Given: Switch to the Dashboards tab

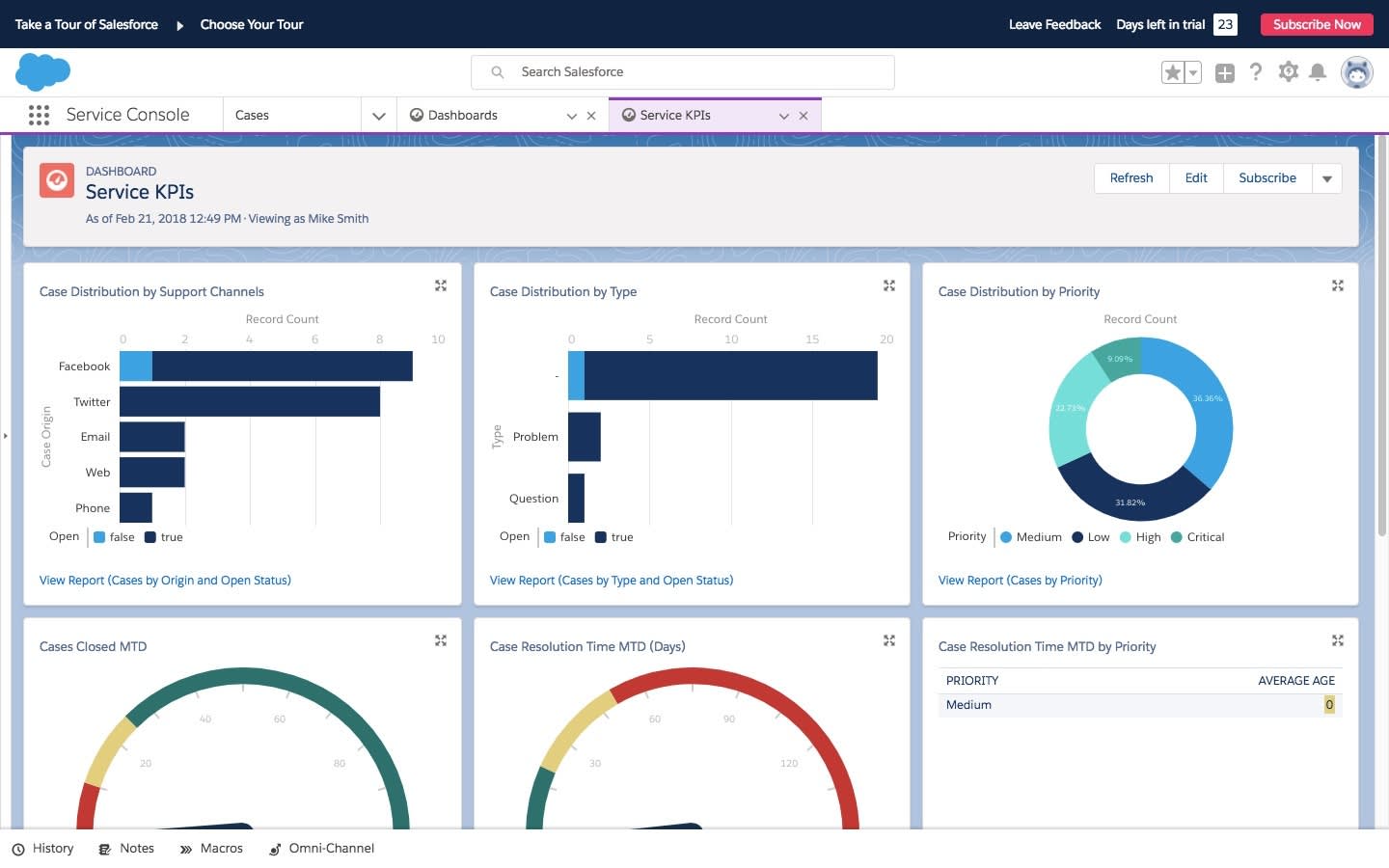Looking at the screenshot, I should (x=463, y=115).
